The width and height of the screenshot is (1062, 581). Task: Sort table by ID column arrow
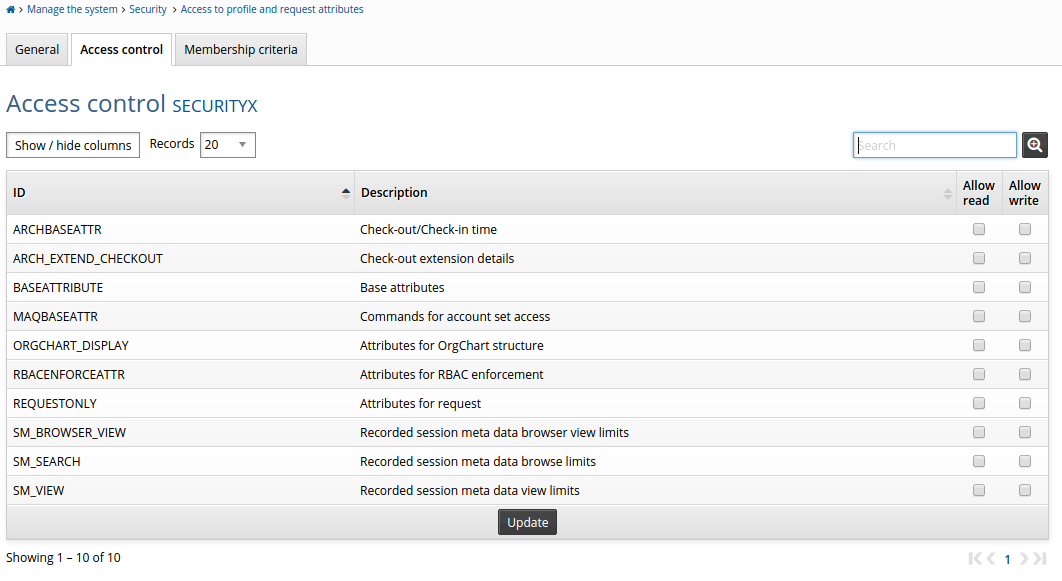pyautogui.click(x=346, y=193)
